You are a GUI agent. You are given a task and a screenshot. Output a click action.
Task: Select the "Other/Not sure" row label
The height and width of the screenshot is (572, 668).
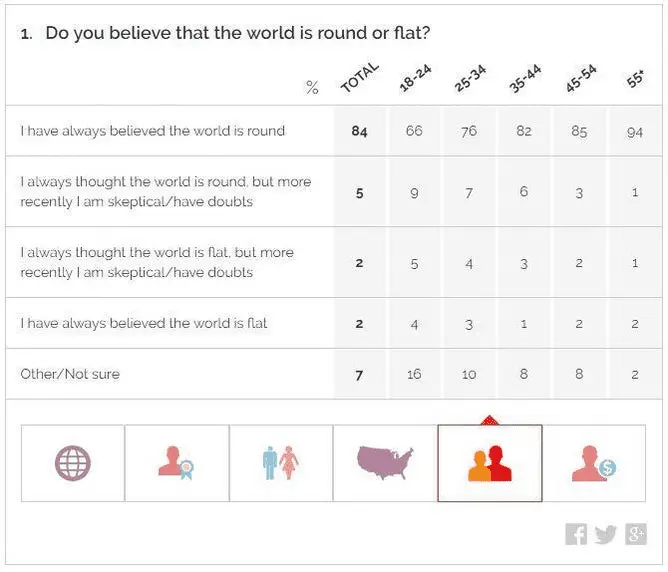coord(69,374)
